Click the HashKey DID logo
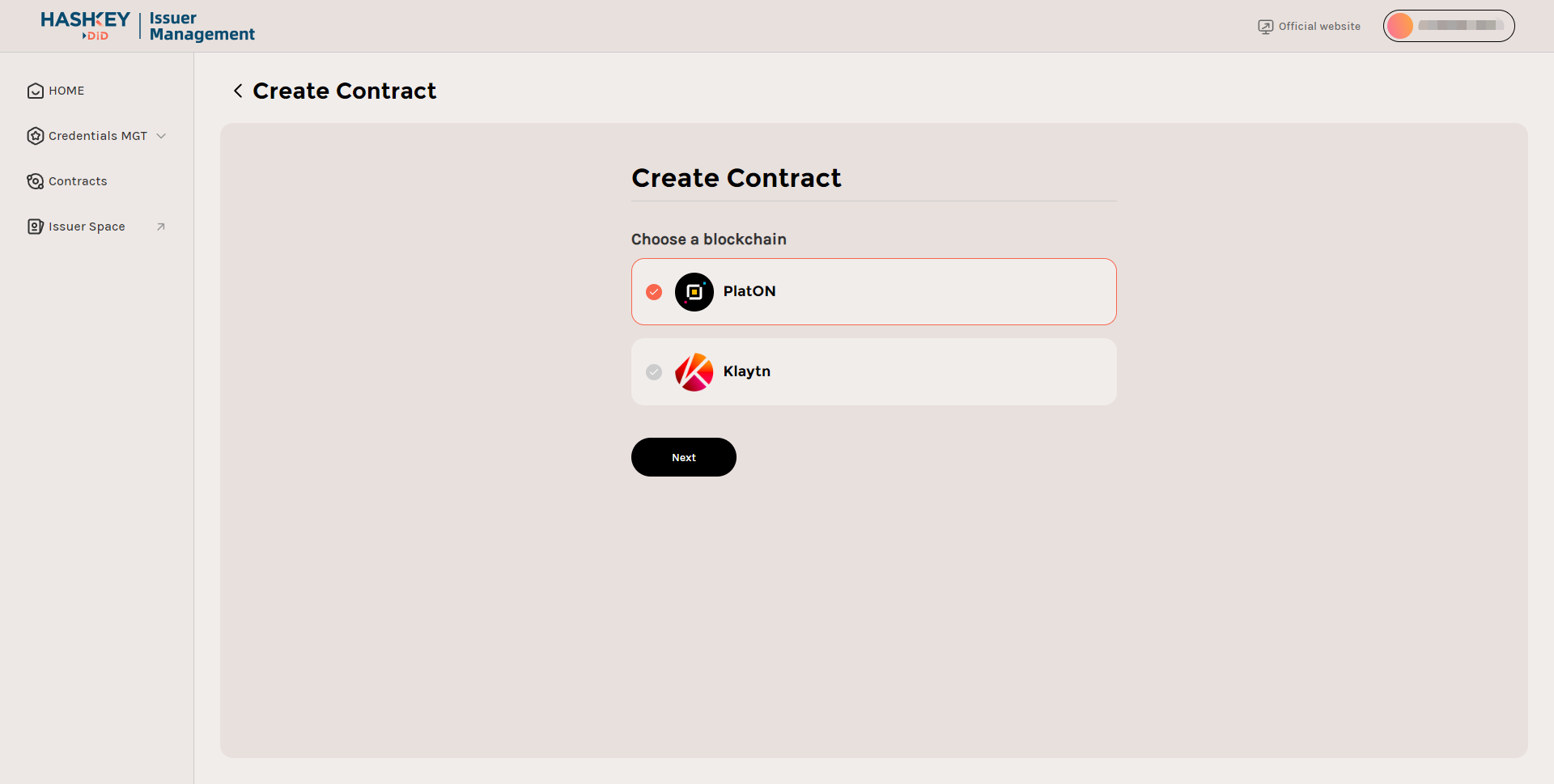This screenshot has height=784, width=1554. [x=85, y=25]
